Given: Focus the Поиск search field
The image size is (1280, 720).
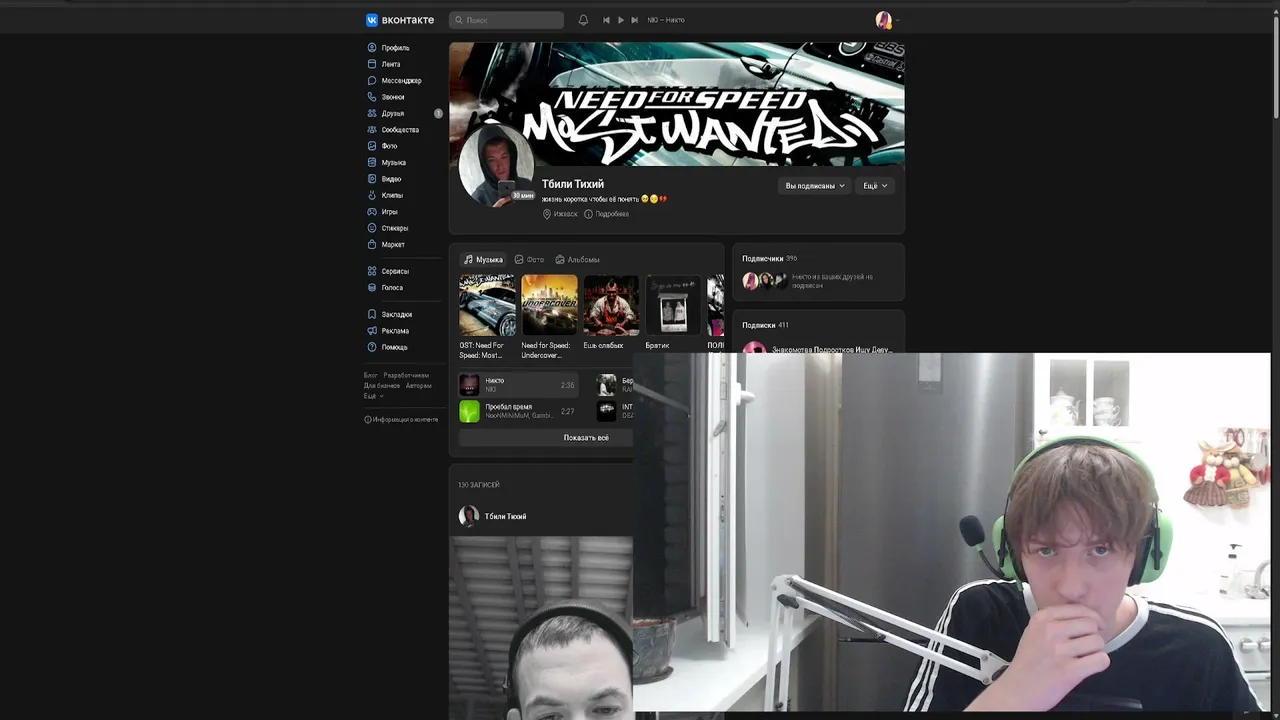Looking at the screenshot, I should (x=507, y=20).
